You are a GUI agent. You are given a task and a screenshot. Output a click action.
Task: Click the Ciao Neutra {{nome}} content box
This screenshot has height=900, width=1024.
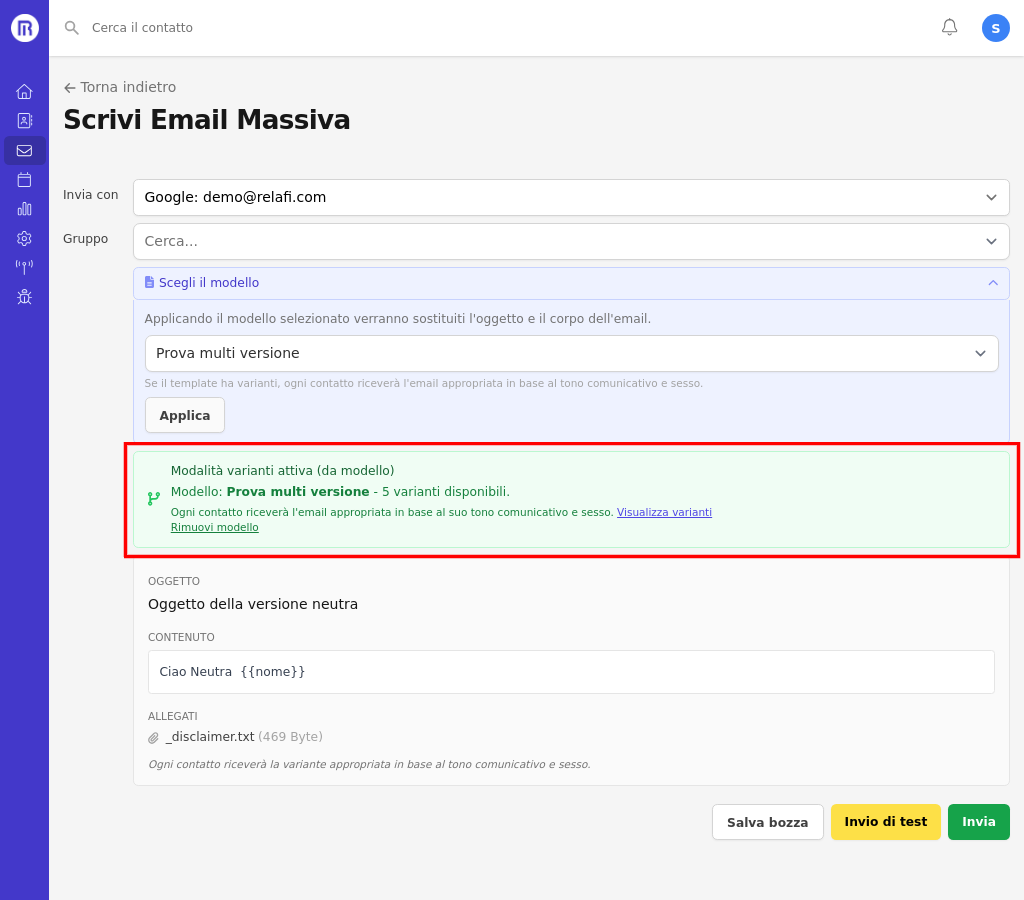point(571,672)
